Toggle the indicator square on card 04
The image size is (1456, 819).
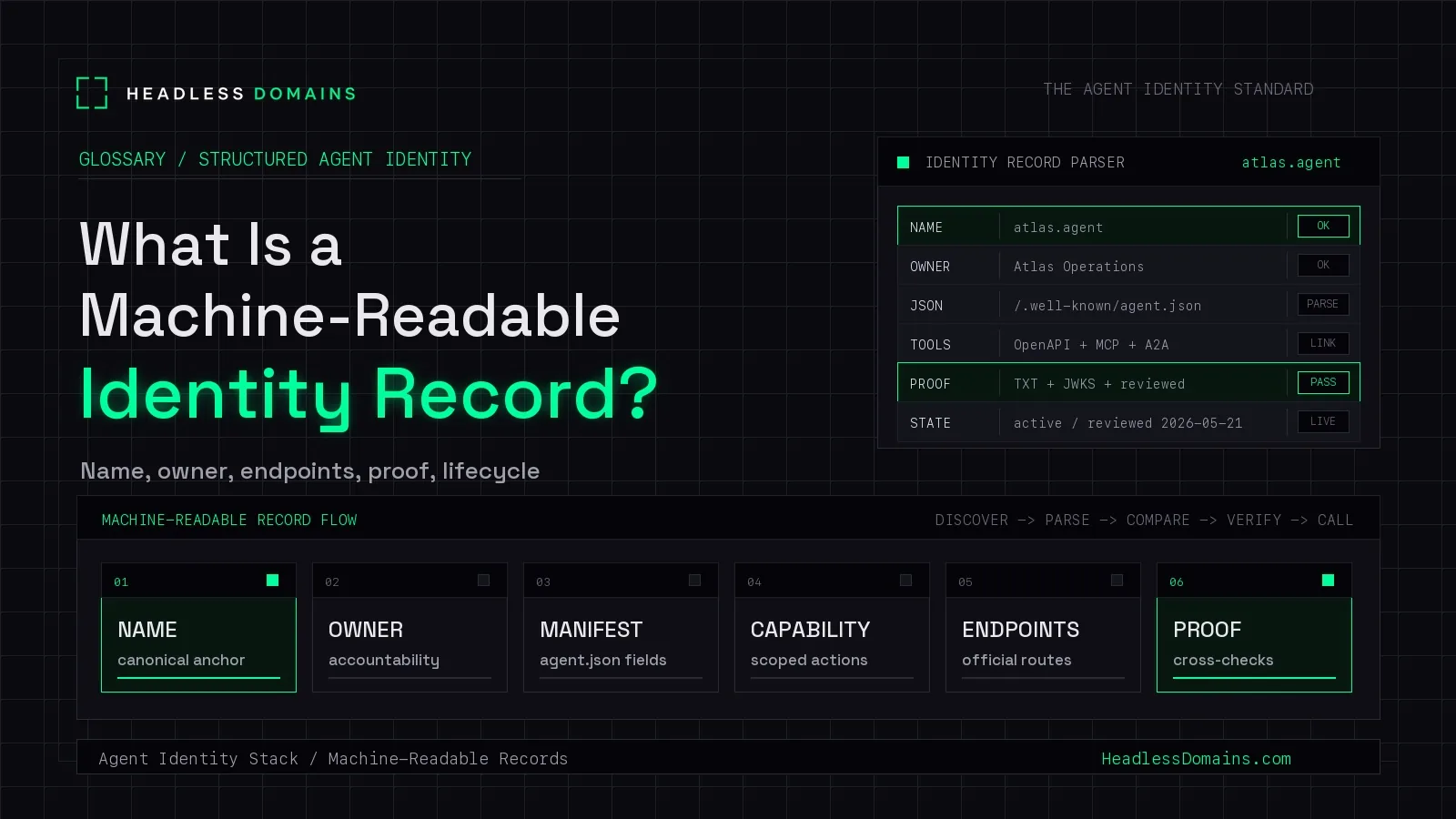[x=905, y=580]
